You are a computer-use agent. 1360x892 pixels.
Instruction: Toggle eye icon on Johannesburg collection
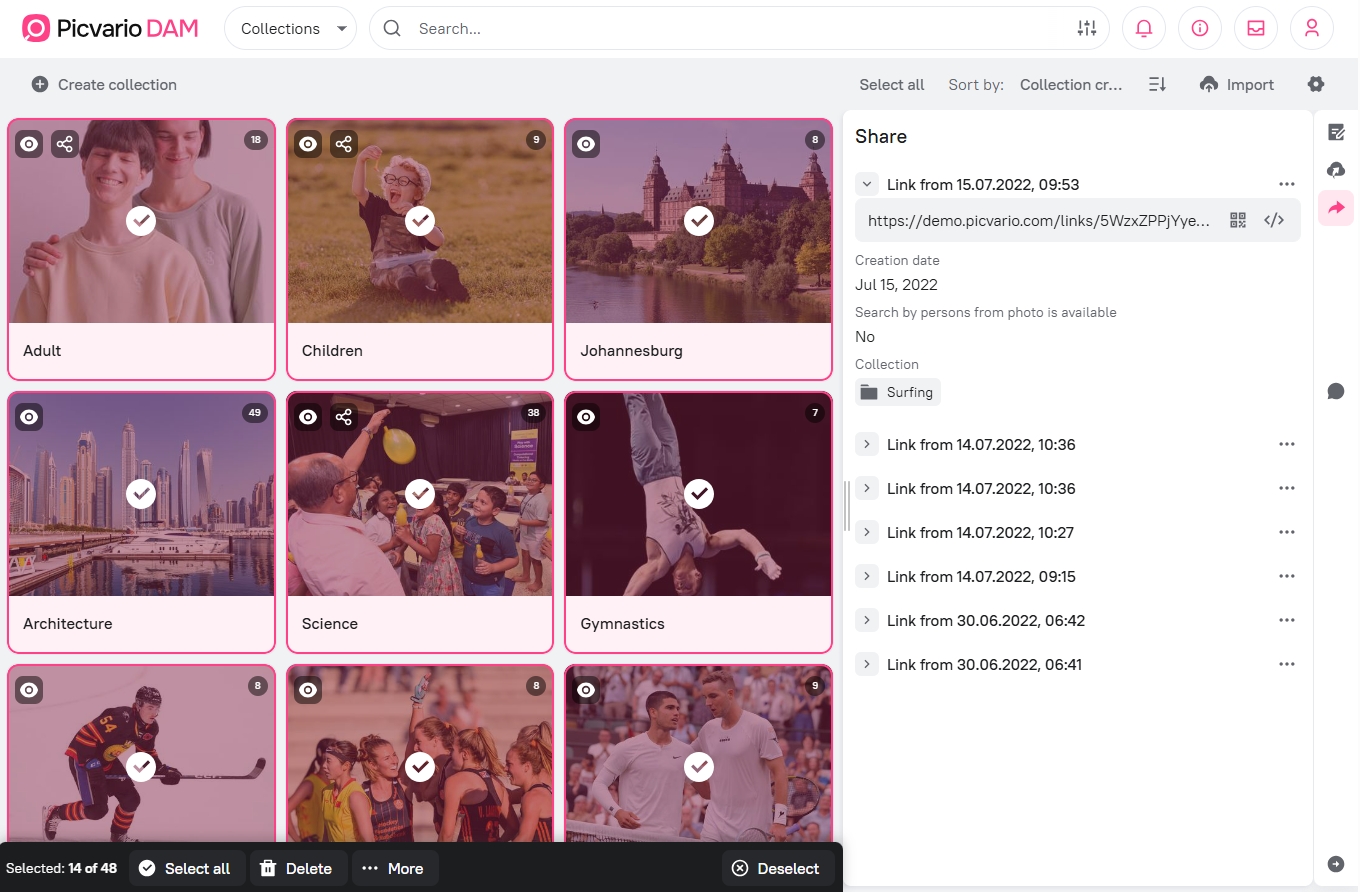pyautogui.click(x=586, y=144)
